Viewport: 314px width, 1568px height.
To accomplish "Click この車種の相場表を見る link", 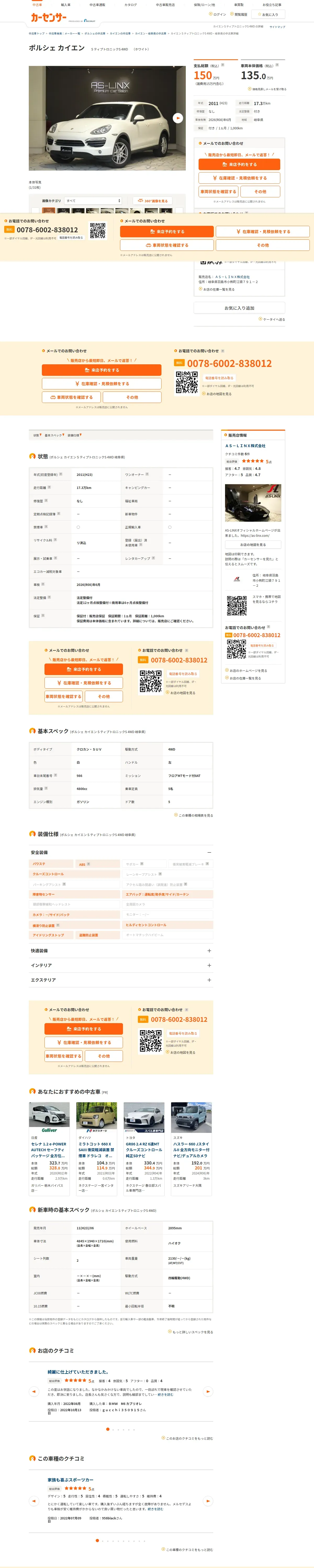I will (x=194, y=815).
